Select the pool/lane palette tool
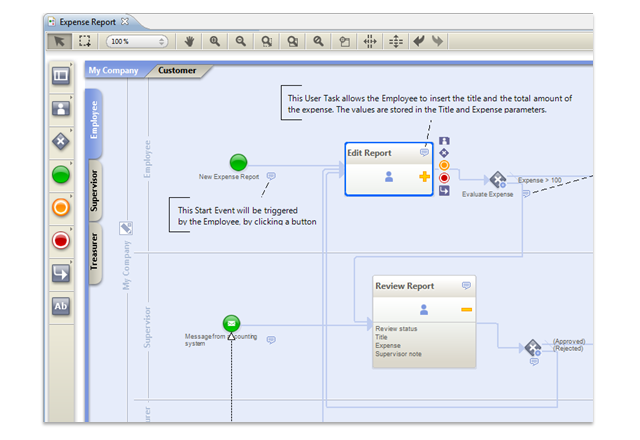Screen dimensions: 640x440 (61, 76)
